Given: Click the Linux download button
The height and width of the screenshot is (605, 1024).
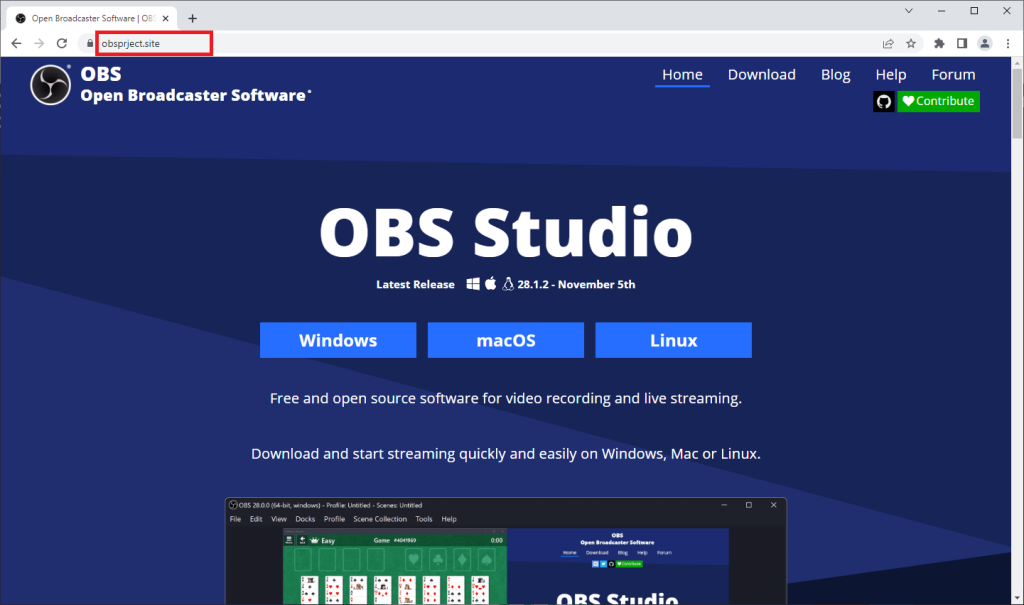Looking at the screenshot, I should click(x=673, y=340).
